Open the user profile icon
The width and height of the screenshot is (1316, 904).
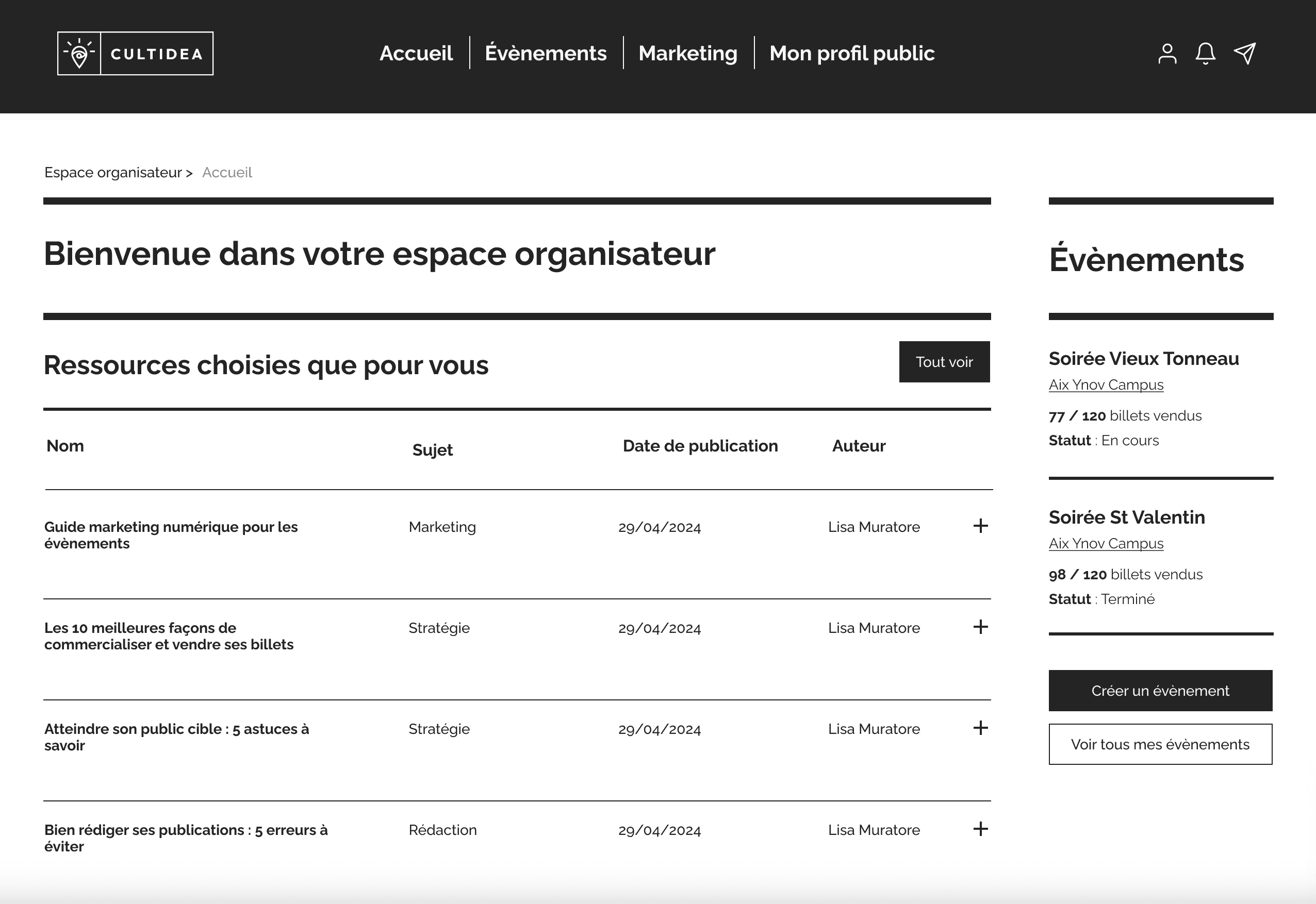click(x=1167, y=54)
